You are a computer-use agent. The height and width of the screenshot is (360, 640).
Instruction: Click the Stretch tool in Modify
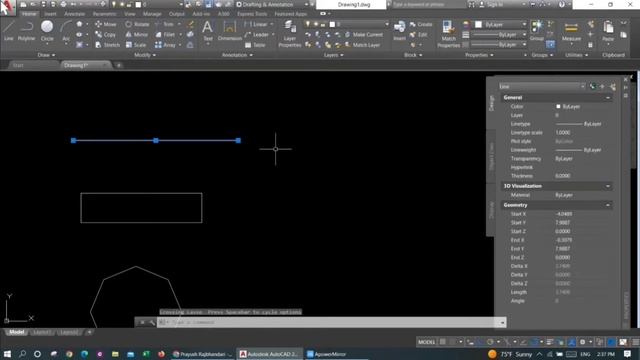(107, 45)
